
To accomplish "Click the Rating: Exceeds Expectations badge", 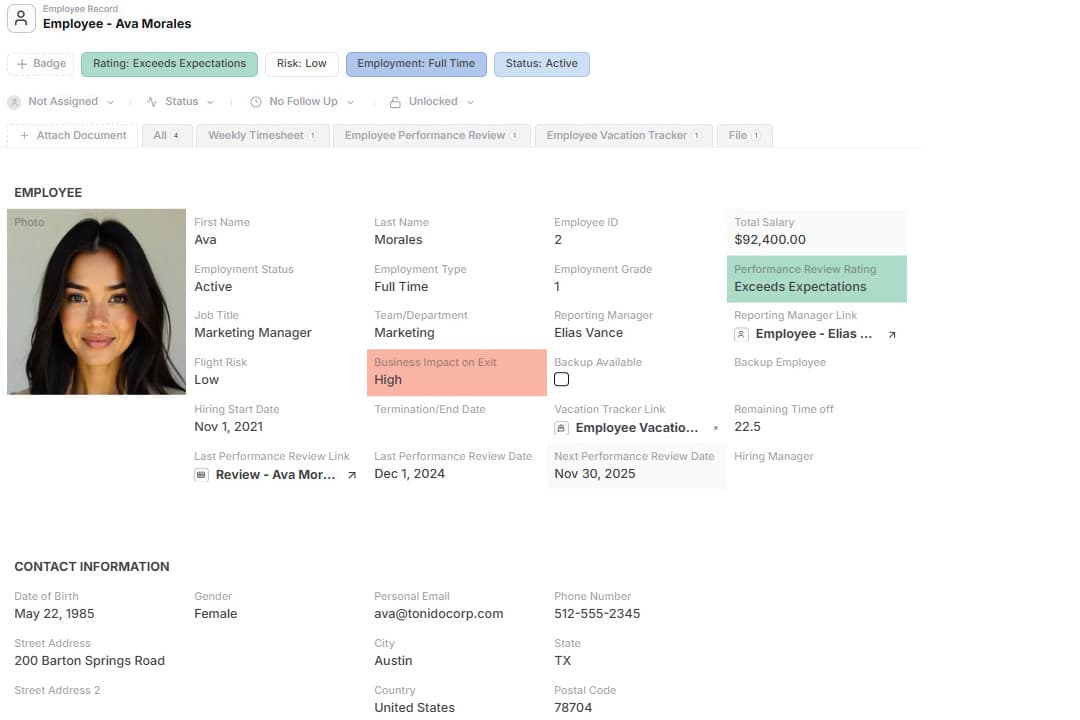I will (x=169, y=64).
